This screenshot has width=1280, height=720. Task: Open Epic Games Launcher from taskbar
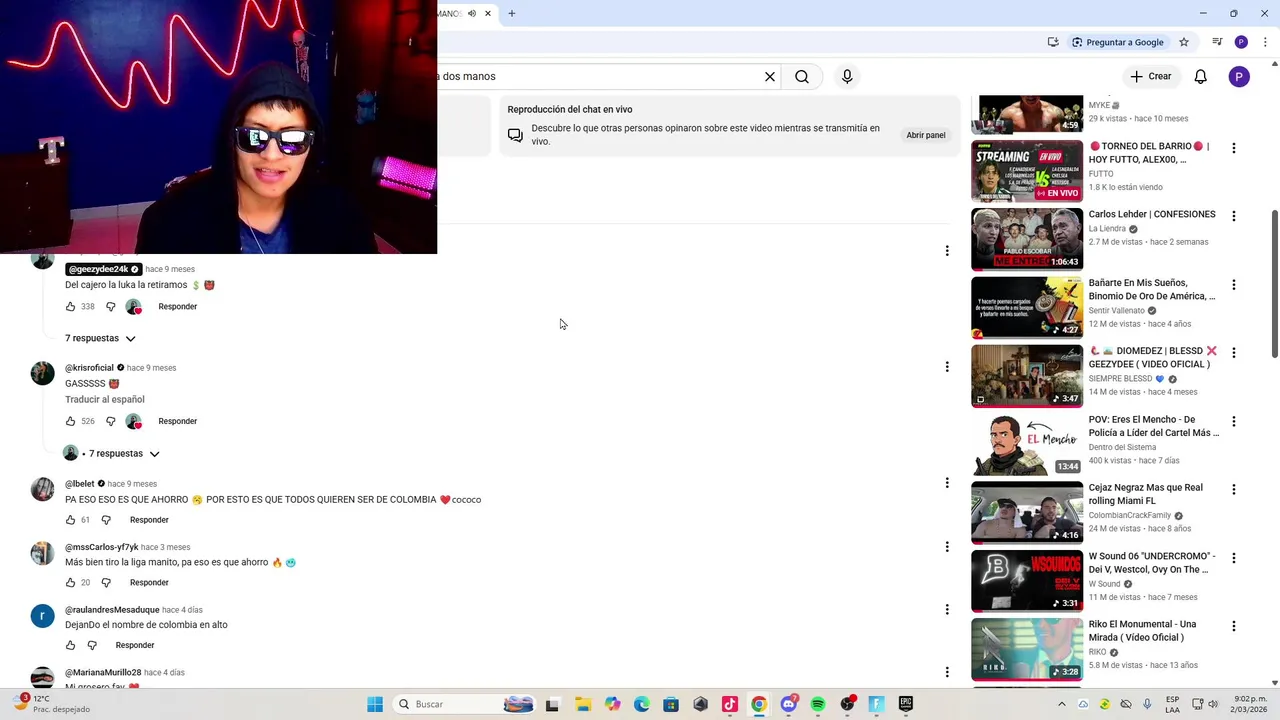906,704
